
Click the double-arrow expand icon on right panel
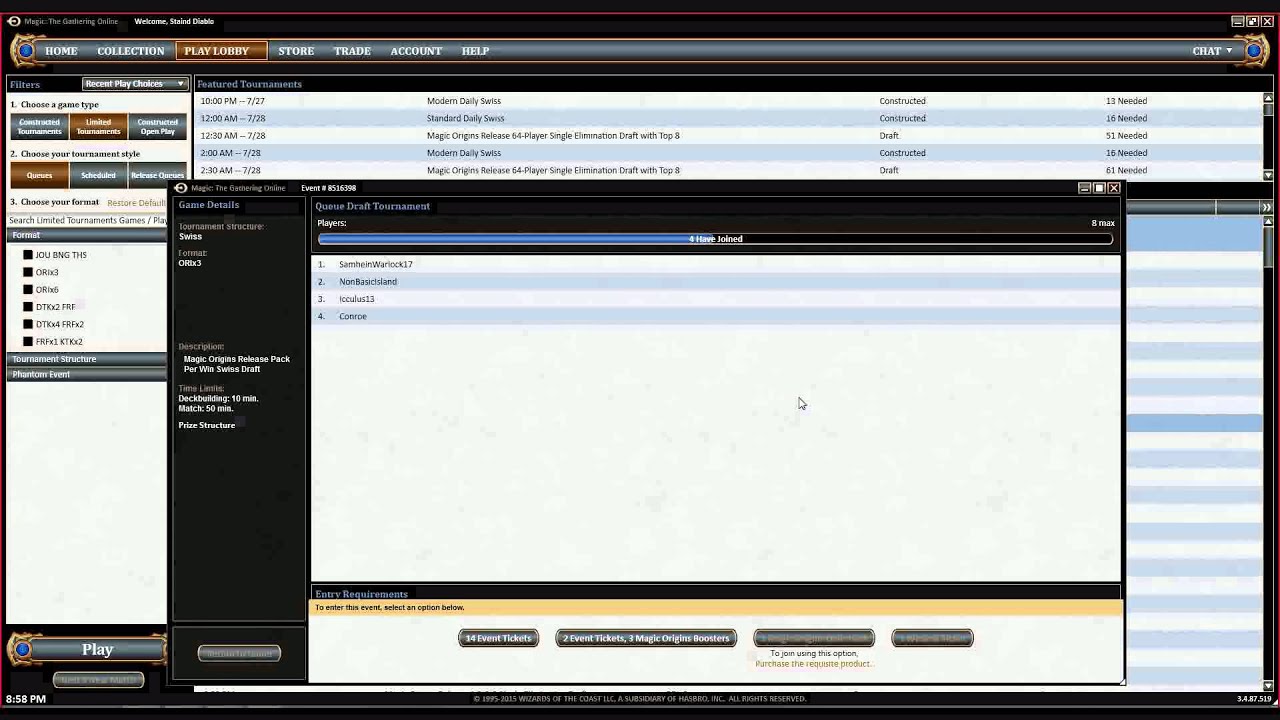click(x=1266, y=207)
